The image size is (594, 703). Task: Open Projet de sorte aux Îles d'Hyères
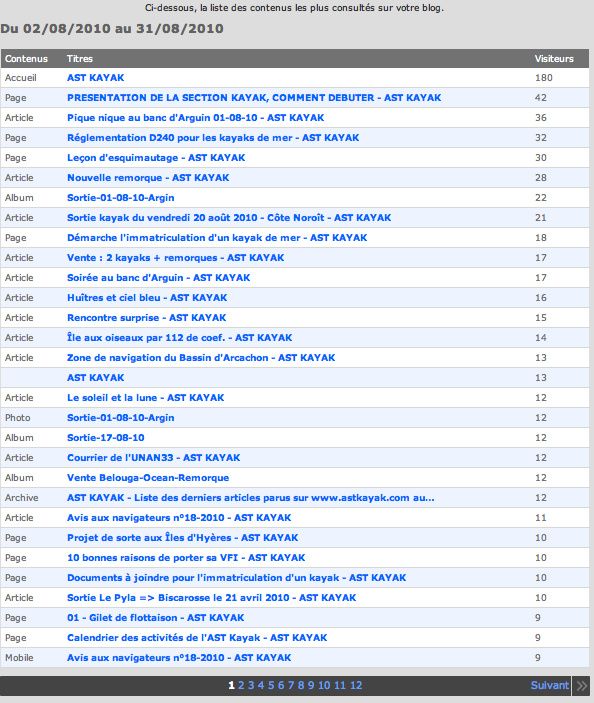coord(182,538)
